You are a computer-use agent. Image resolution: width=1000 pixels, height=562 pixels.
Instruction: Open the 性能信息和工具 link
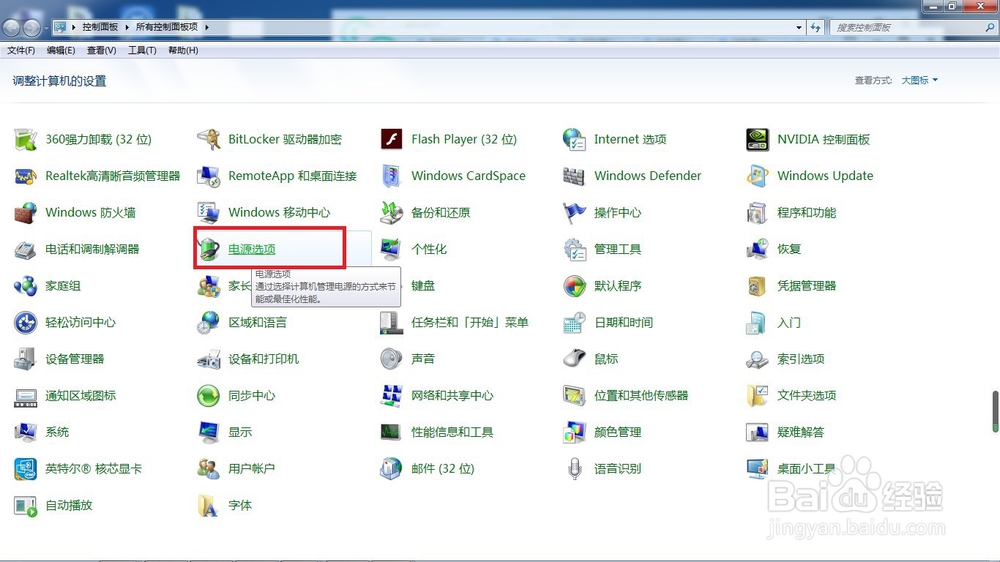[452, 433]
